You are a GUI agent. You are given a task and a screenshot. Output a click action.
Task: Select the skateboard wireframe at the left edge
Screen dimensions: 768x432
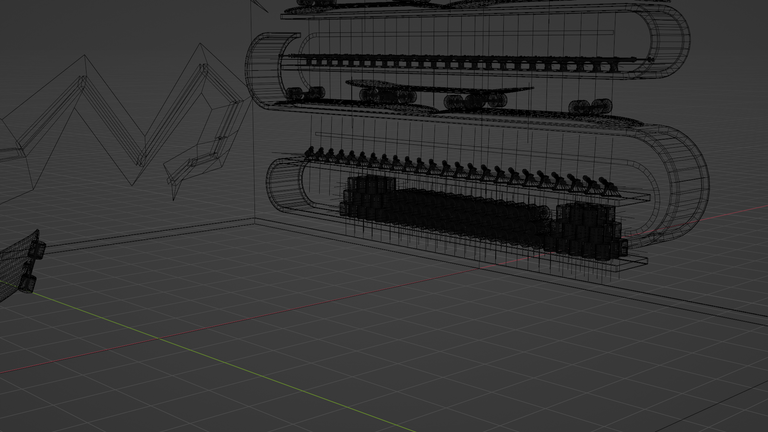(21, 265)
